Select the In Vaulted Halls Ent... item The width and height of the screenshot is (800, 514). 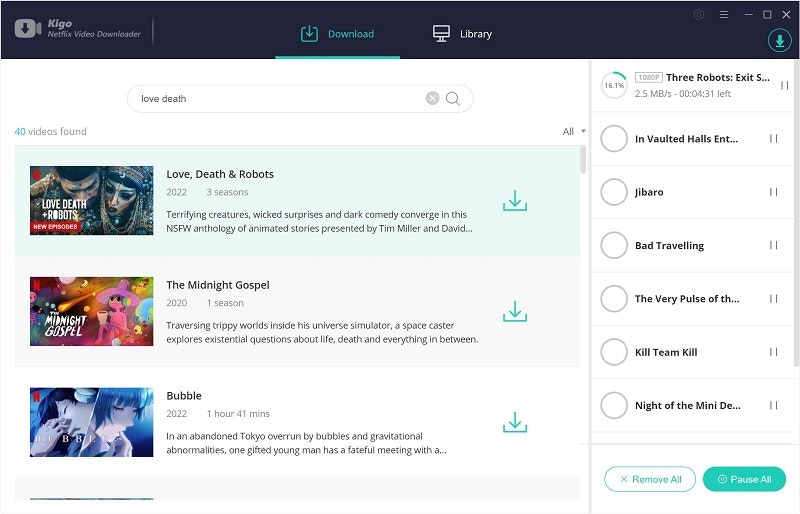(x=686, y=139)
